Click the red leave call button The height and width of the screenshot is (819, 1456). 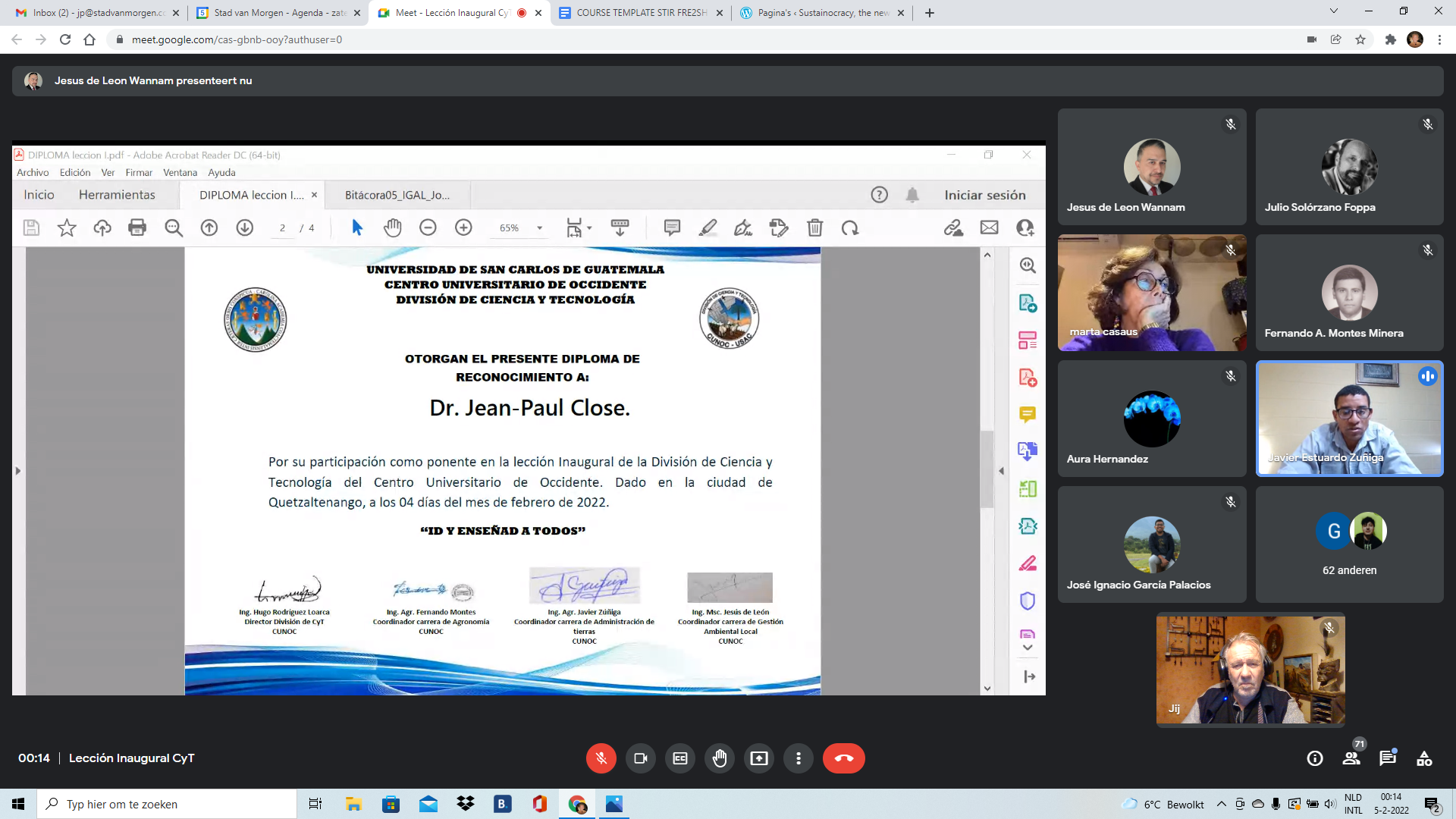843,758
